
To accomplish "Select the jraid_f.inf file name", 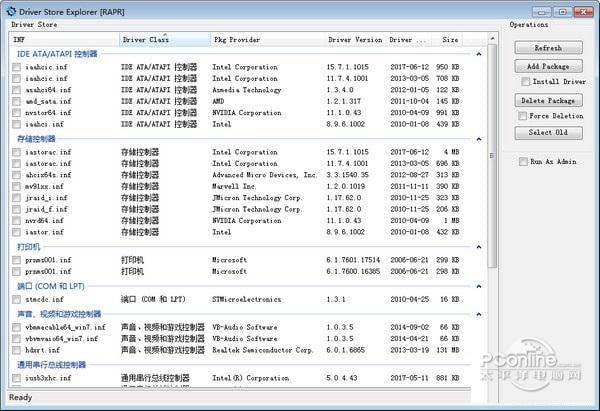I will coord(46,209).
